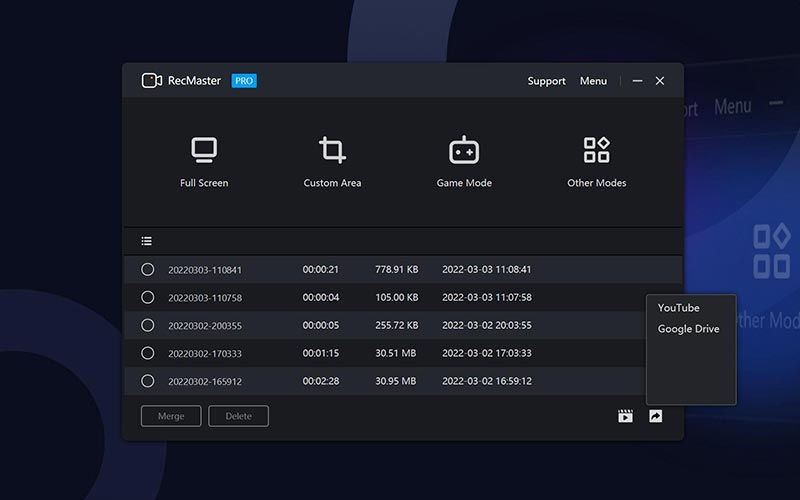Click file name 20220302-200355
The image size is (800, 500).
[x=205, y=326]
